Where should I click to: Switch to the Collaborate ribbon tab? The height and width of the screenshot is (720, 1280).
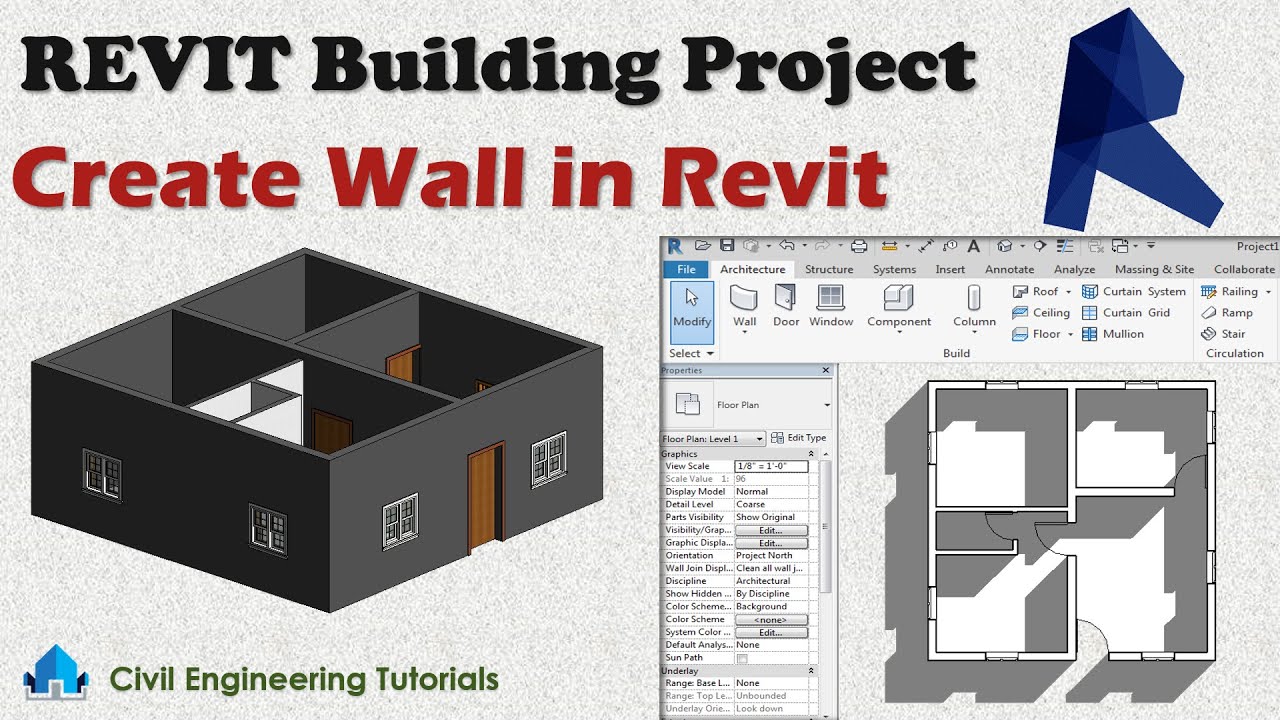1244,269
